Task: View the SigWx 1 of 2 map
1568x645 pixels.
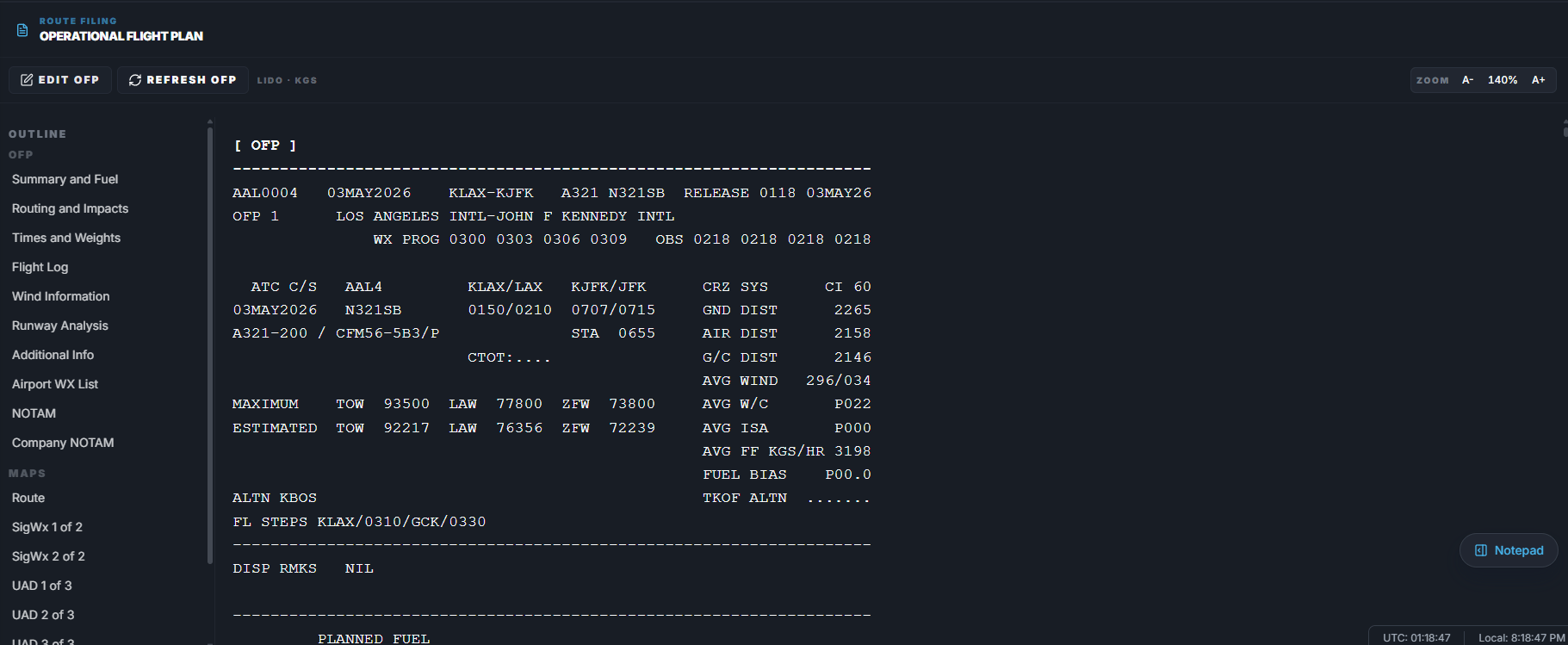Action: [x=47, y=527]
